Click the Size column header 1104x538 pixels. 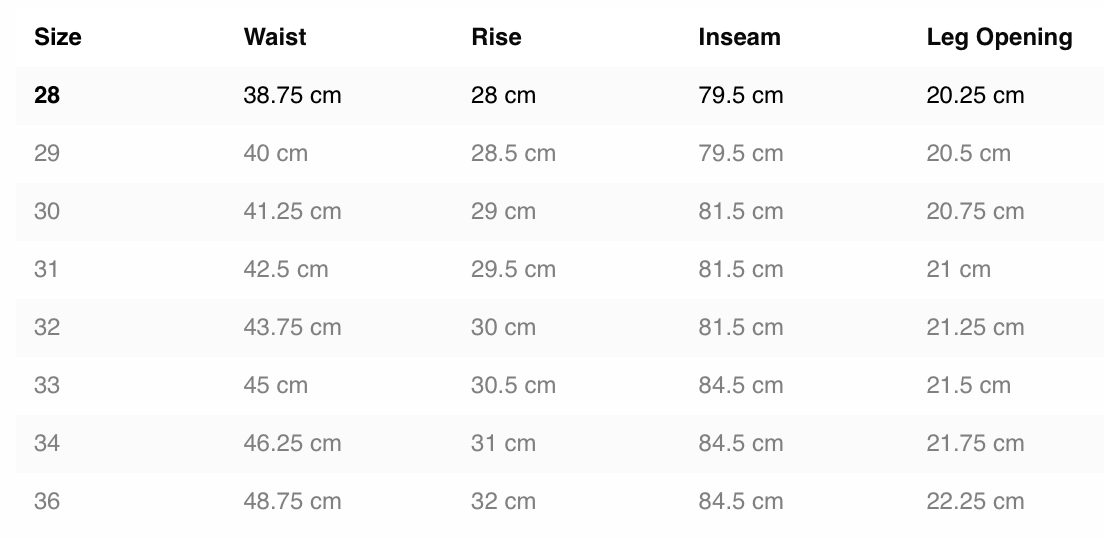click(x=58, y=37)
